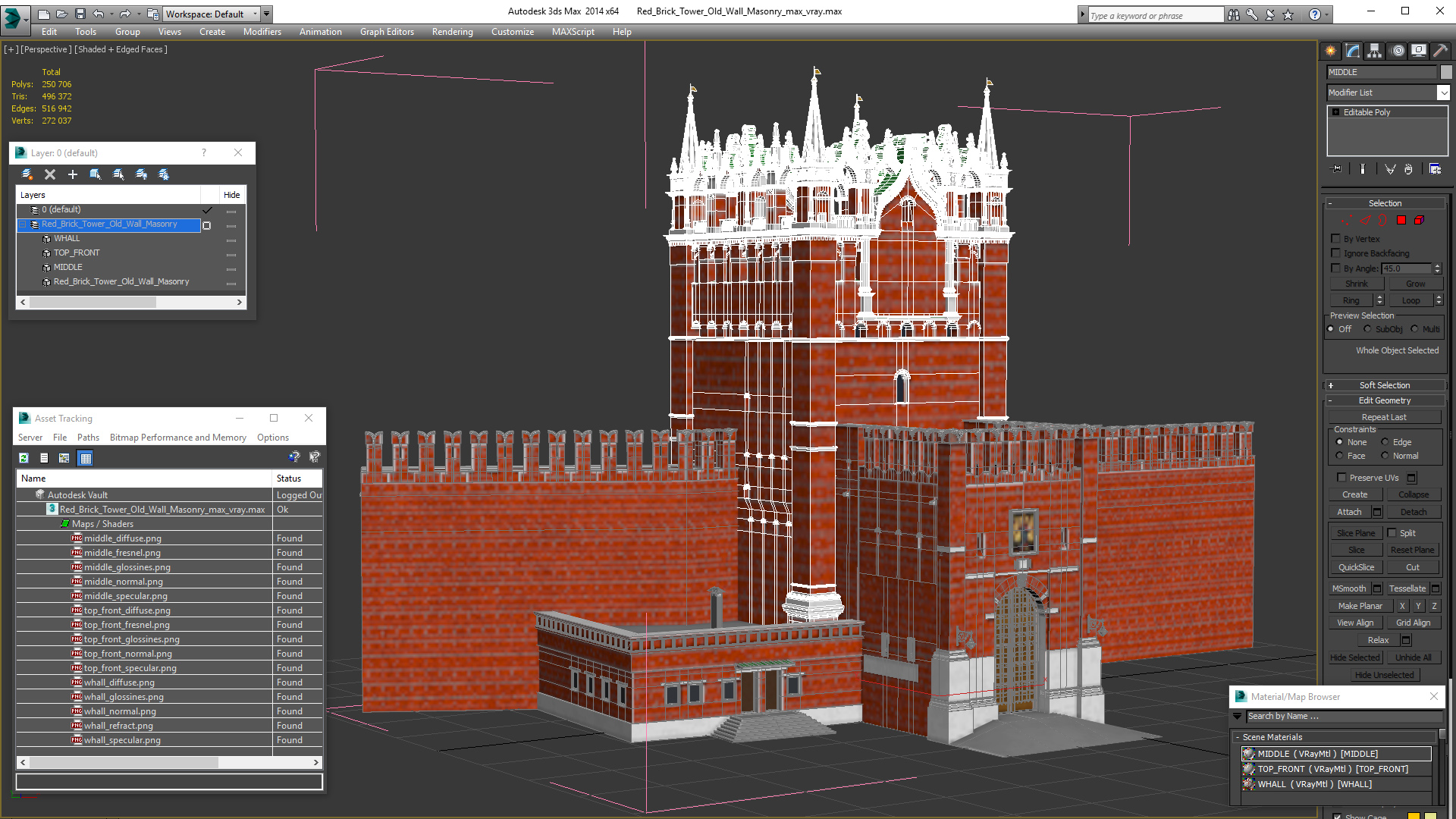The image size is (1456, 819).
Task: Click Delete layer X icon
Action: coord(50,174)
